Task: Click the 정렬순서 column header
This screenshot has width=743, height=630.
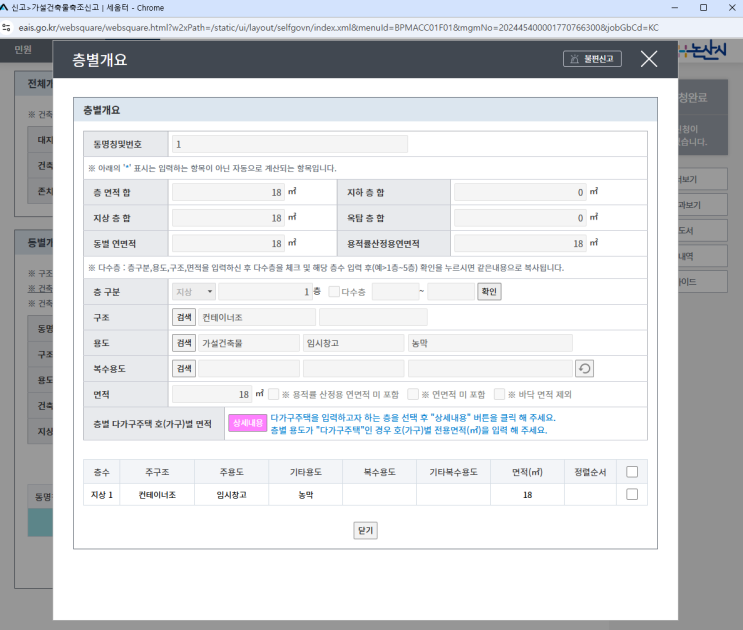Action: (590, 472)
